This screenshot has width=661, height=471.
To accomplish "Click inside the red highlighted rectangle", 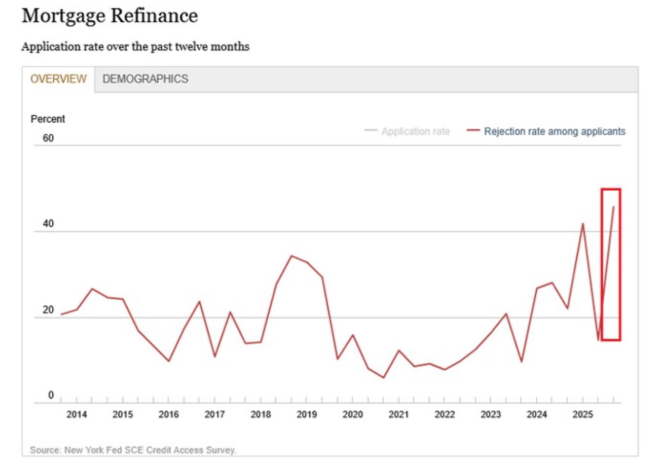I will pos(611,265).
